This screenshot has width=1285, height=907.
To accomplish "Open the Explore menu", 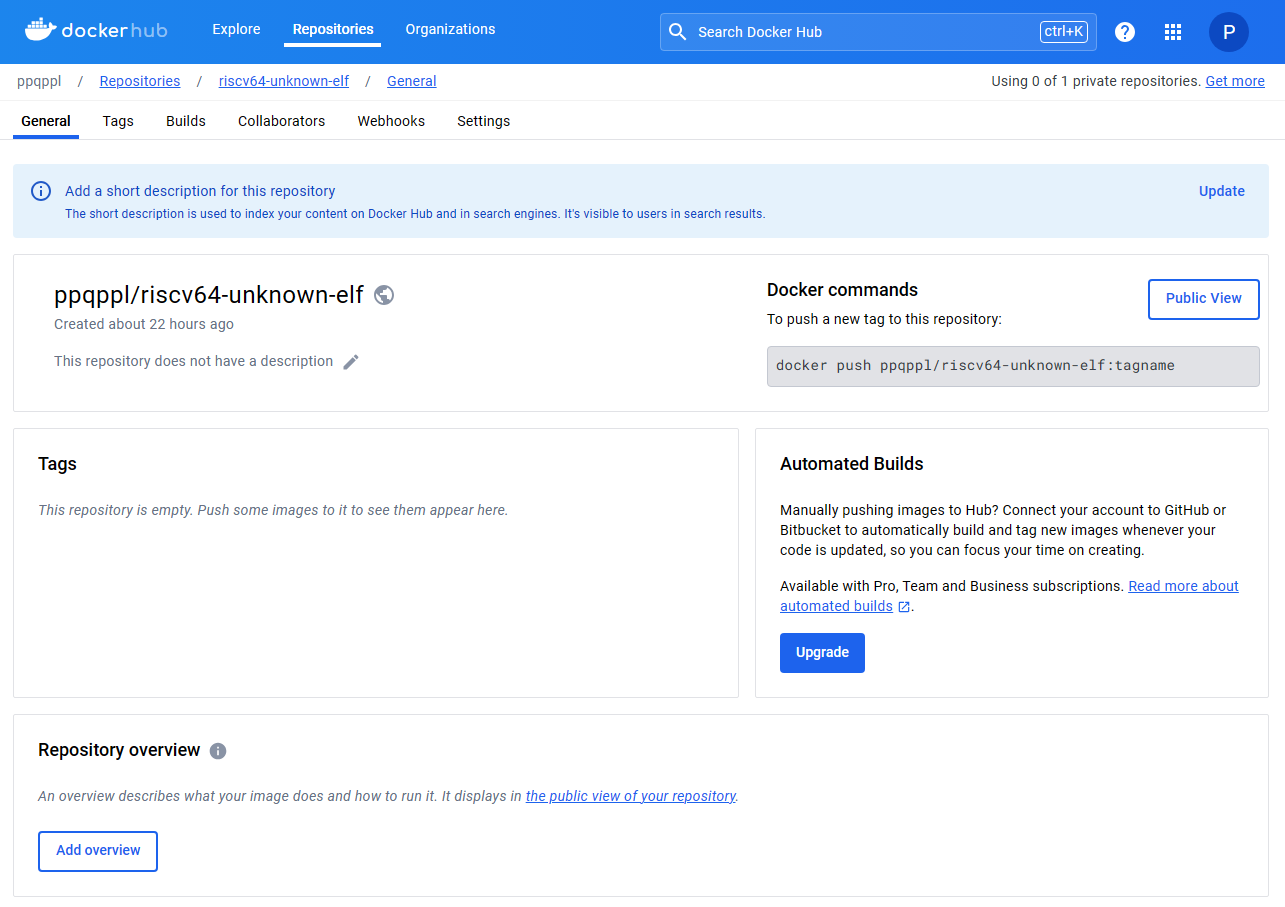I will pyautogui.click(x=236, y=30).
